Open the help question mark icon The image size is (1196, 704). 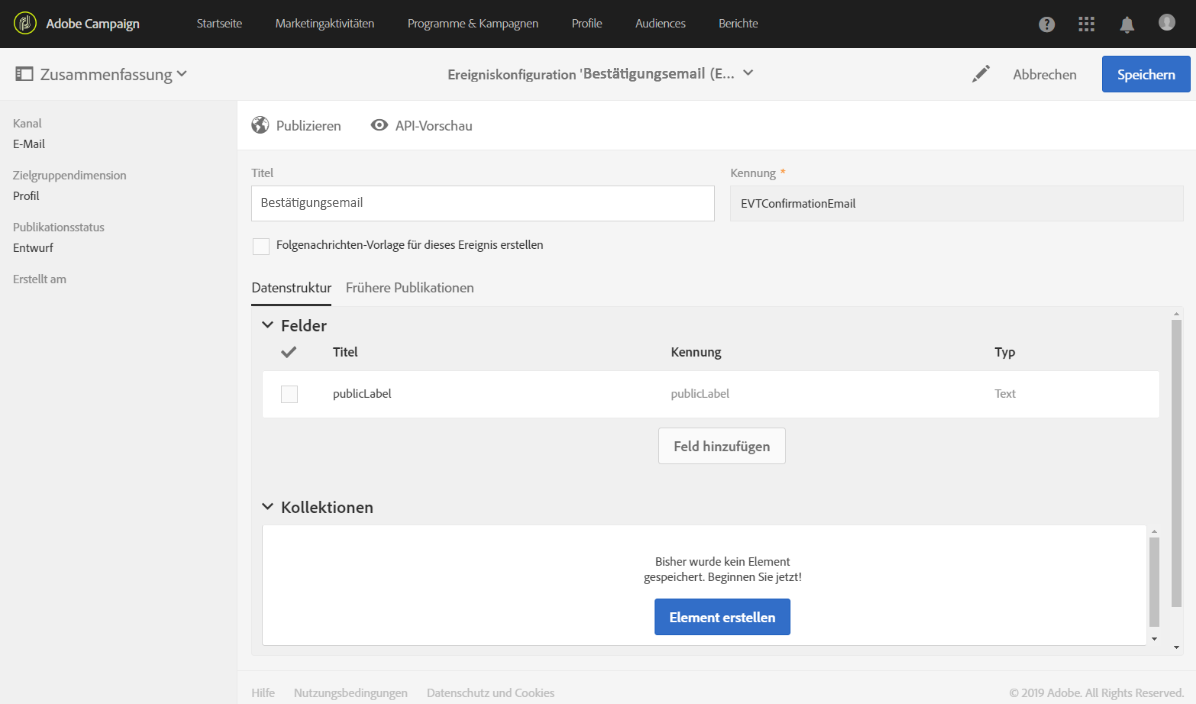point(1047,24)
